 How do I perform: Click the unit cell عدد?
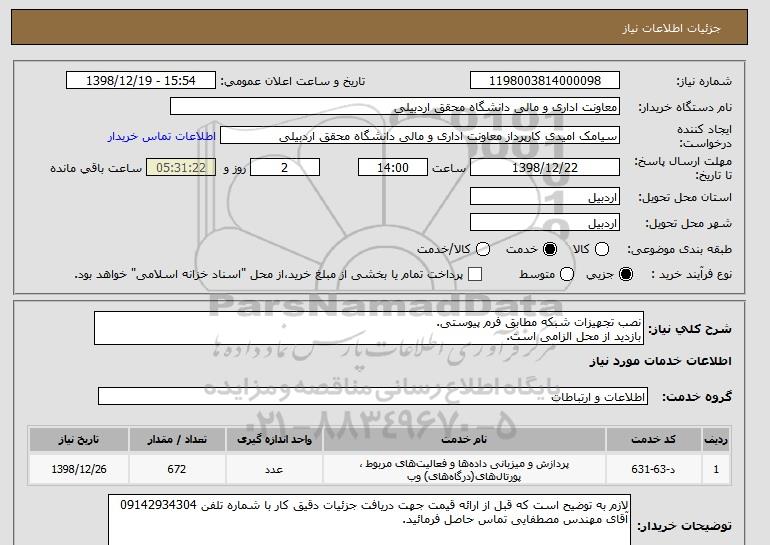pos(275,469)
